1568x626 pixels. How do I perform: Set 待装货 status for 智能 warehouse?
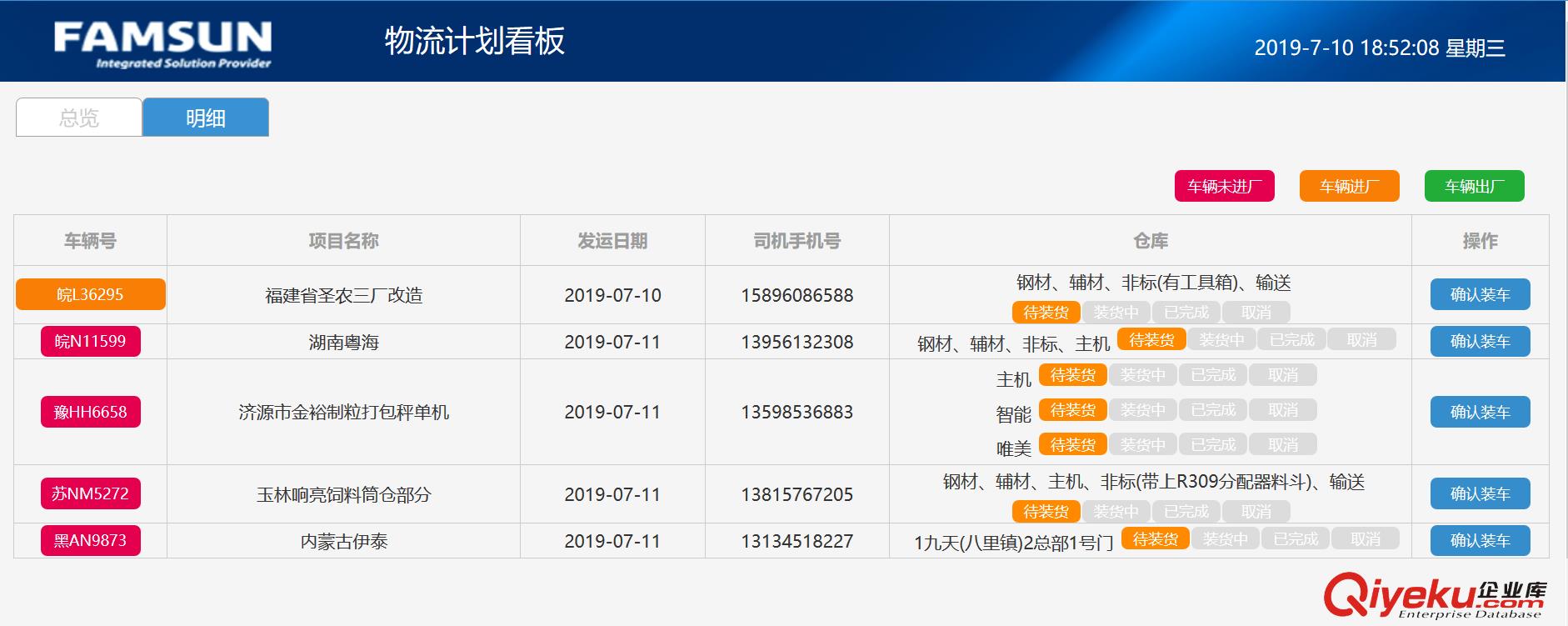coord(1072,410)
